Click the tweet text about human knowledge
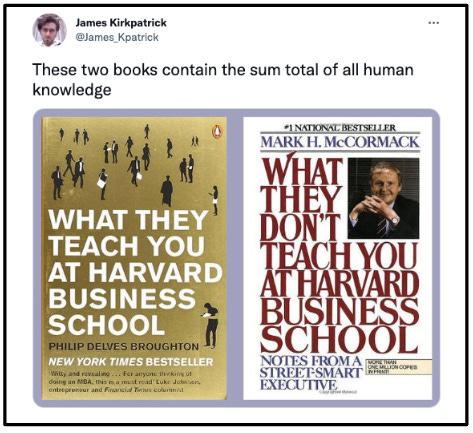 223,80
